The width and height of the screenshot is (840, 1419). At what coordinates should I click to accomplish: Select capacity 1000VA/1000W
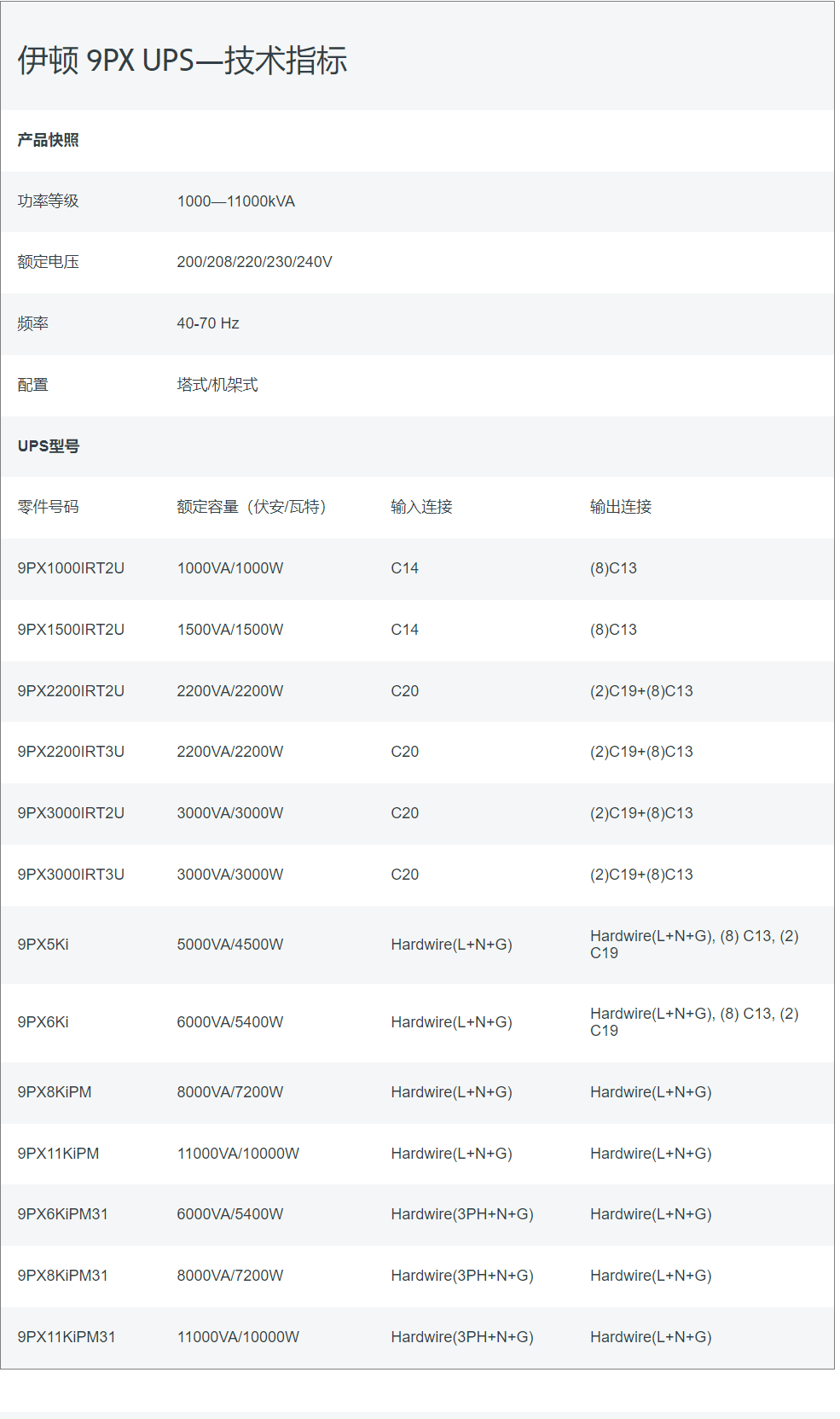pyautogui.click(x=230, y=568)
